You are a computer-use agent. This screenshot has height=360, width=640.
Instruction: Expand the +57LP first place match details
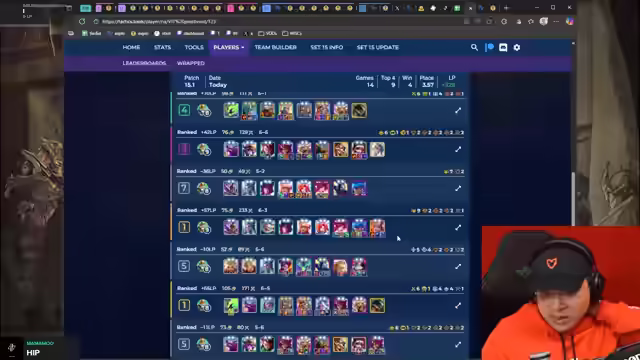(x=458, y=227)
